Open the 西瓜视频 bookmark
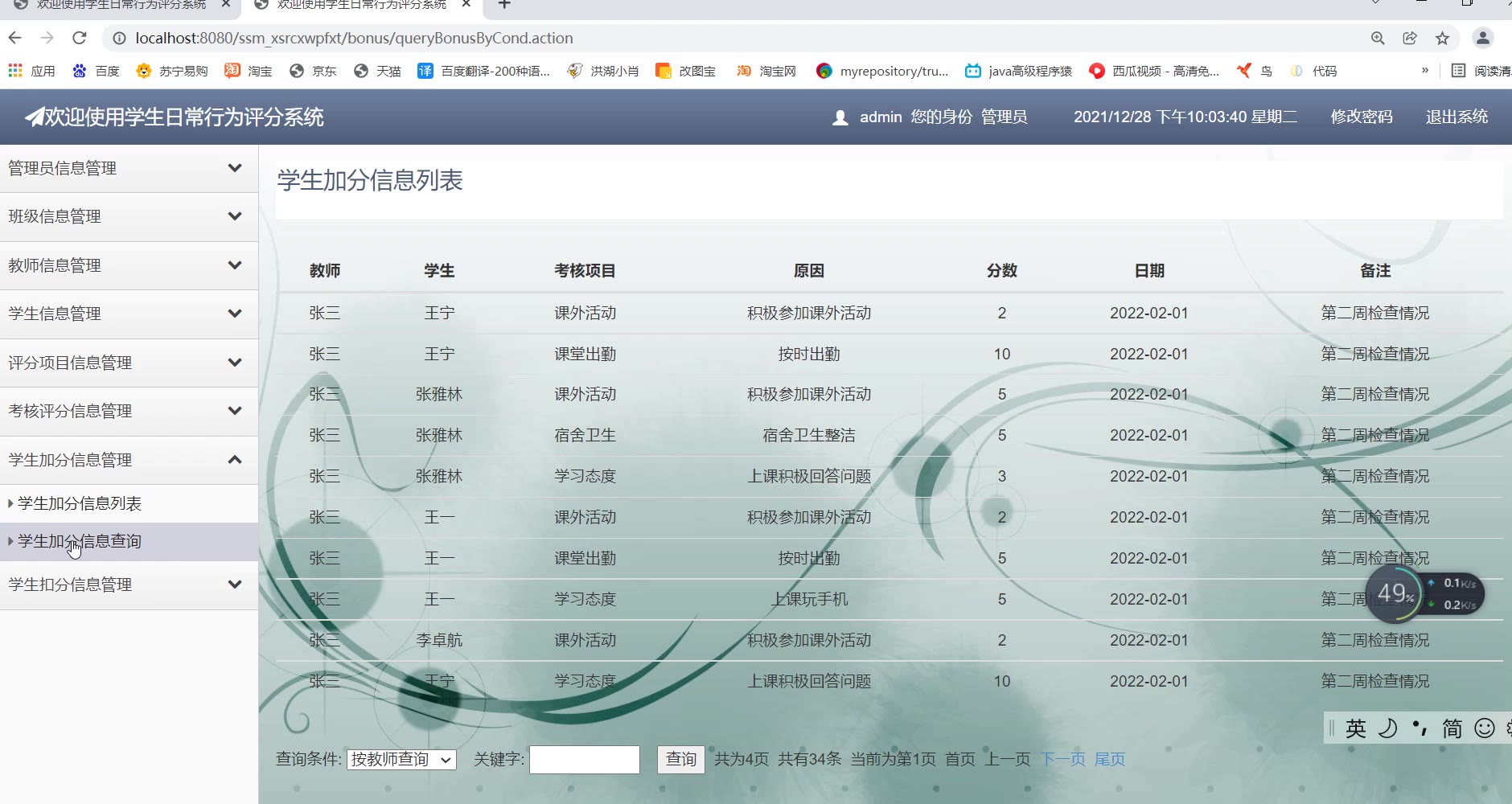This screenshot has height=804, width=1512. pyautogui.click(x=1154, y=71)
